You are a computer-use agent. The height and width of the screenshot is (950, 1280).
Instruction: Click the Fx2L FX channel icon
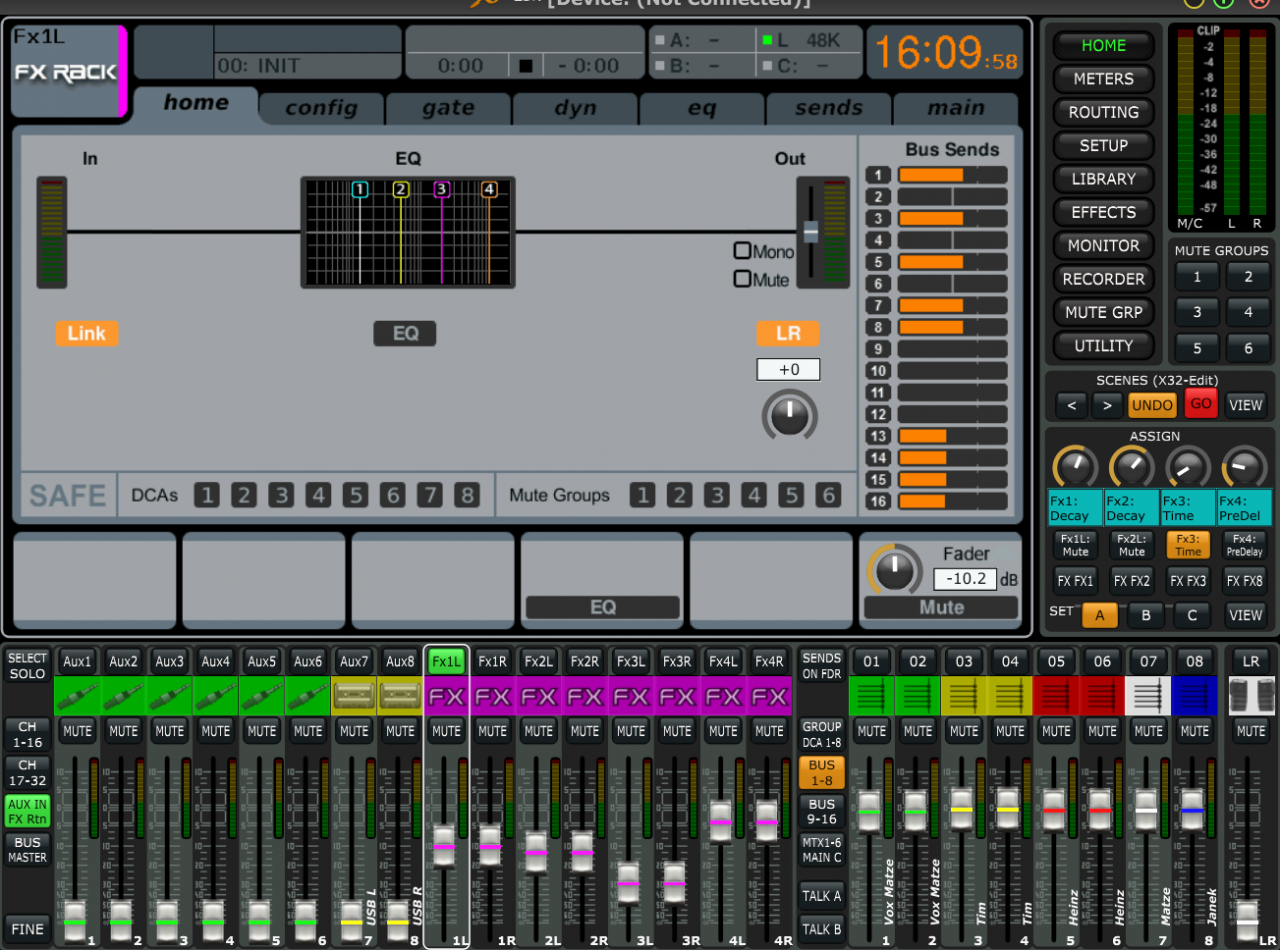tap(538, 696)
